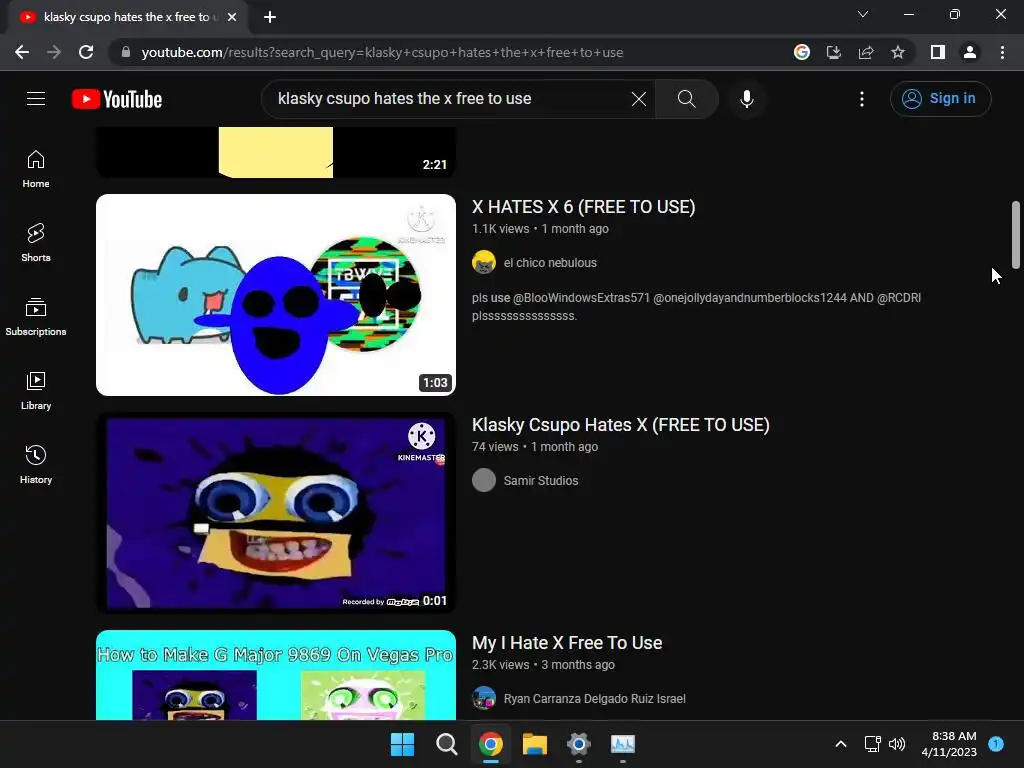Click the YouTube logo

[117, 99]
